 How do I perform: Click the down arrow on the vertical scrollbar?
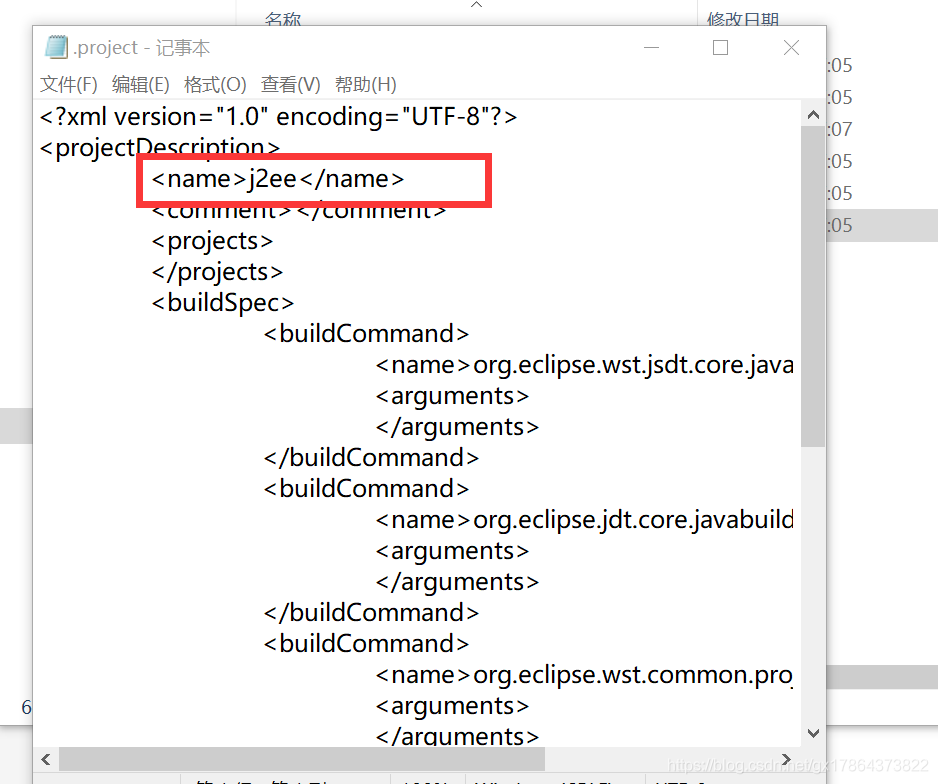point(813,732)
